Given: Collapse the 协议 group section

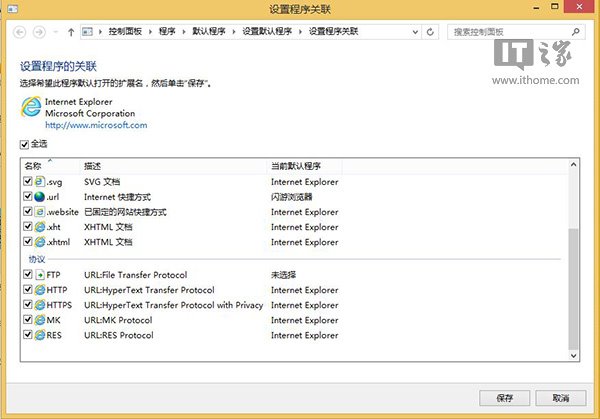Looking at the screenshot, I should pos(34,260).
